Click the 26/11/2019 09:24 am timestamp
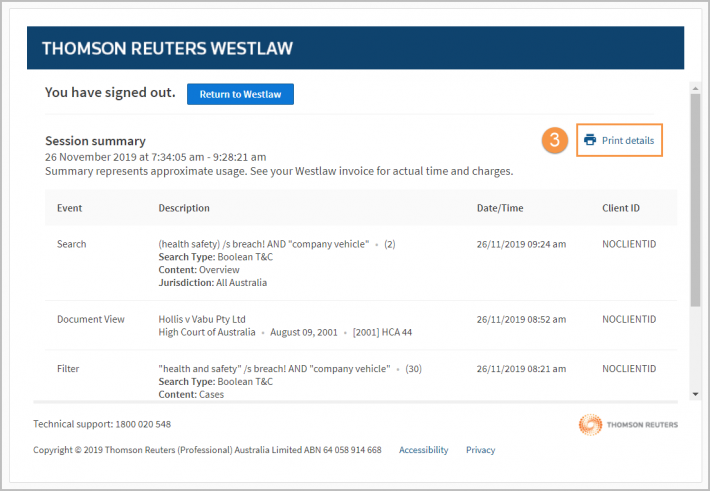This screenshot has height=491, width=710. [x=521, y=244]
